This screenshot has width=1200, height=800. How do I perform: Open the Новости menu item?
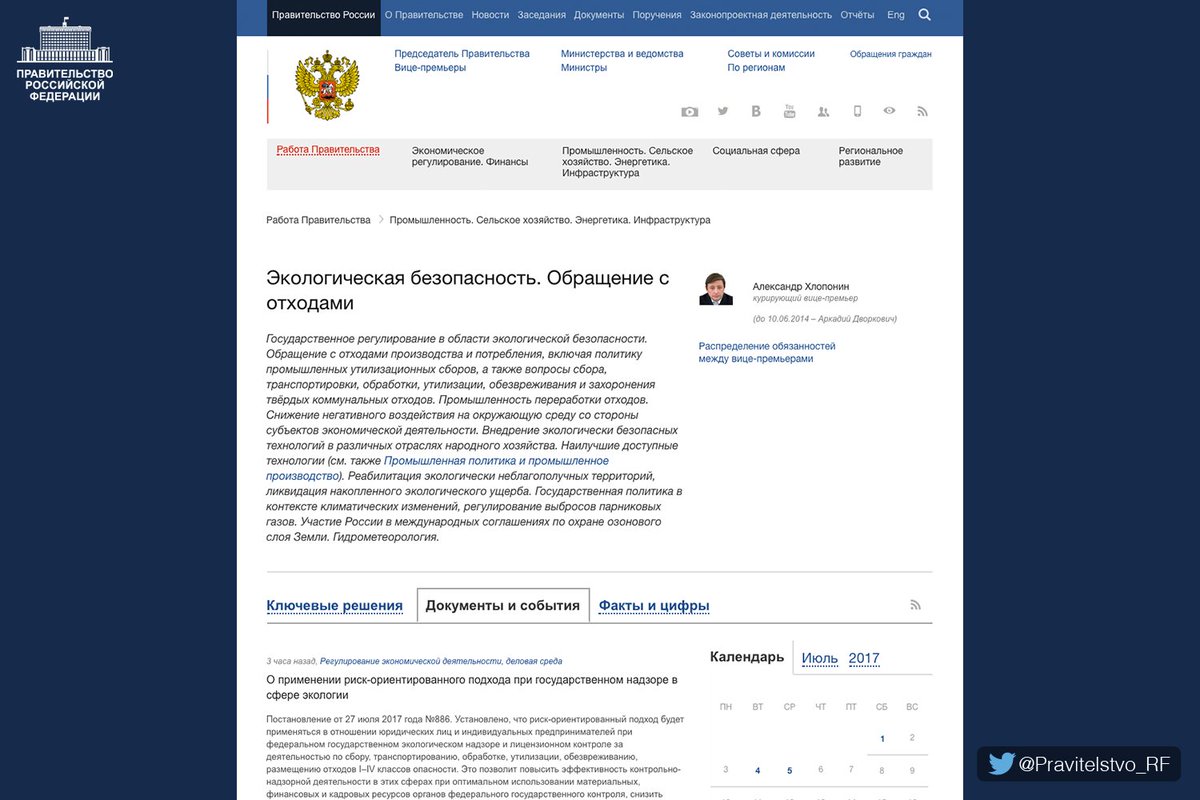[490, 15]
